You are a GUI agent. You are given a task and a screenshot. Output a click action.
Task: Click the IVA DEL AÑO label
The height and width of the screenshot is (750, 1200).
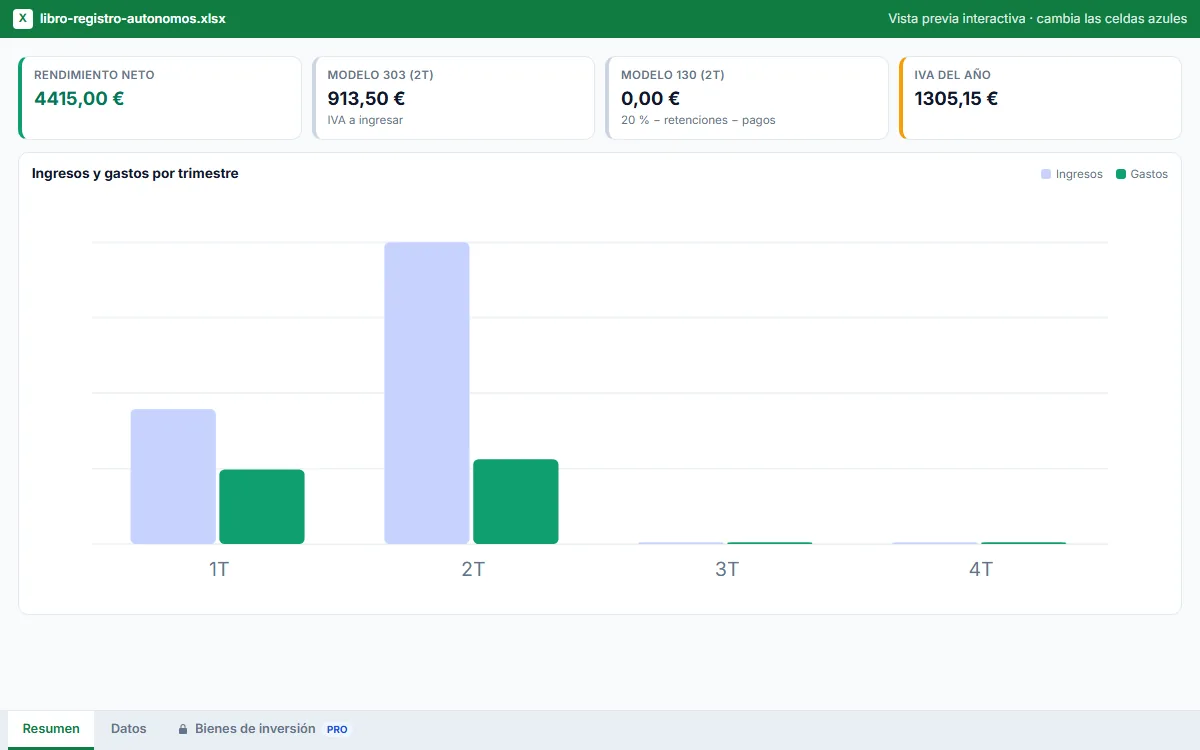[953, 75]
